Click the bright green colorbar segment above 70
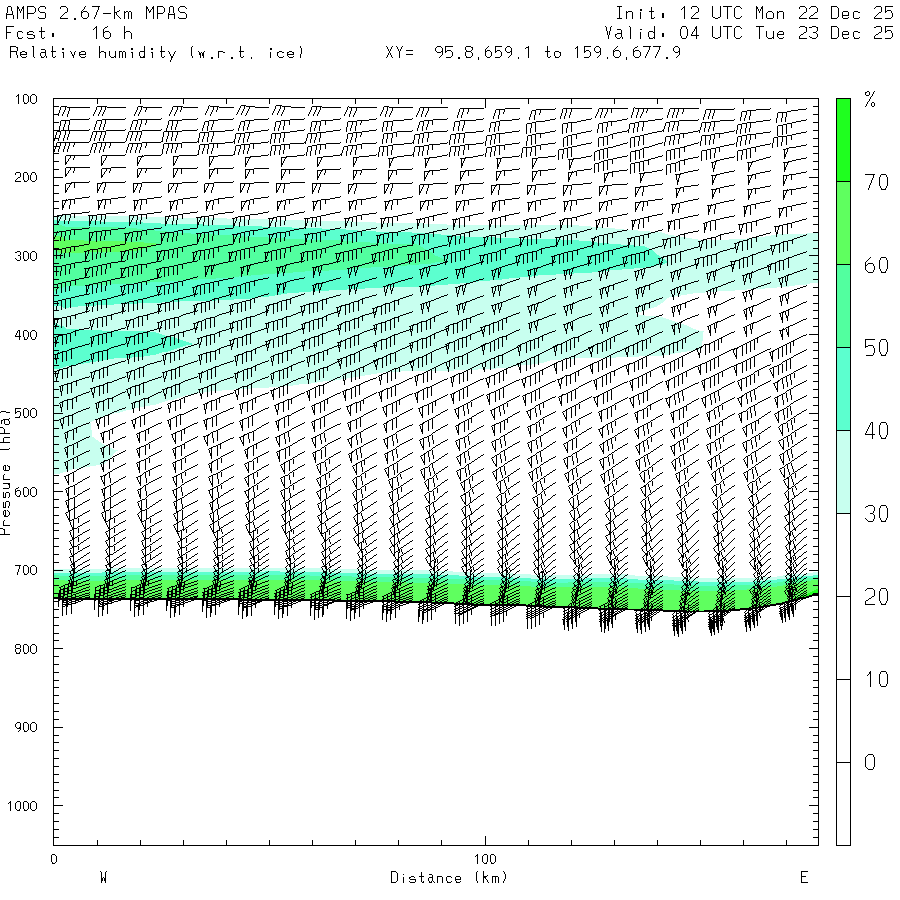The height and width of the screenshot is (900, 900). [x=843, y=140]
